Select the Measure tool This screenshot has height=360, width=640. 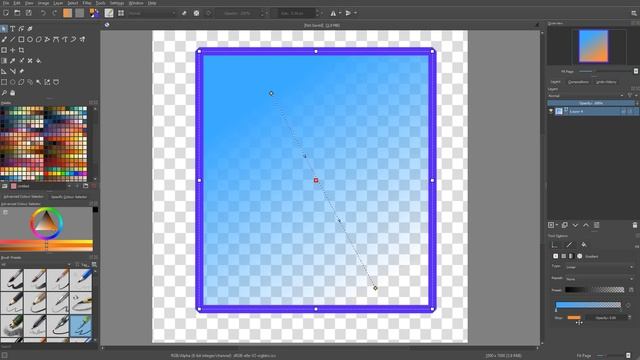pyautogui.click(x=13, y=71)
